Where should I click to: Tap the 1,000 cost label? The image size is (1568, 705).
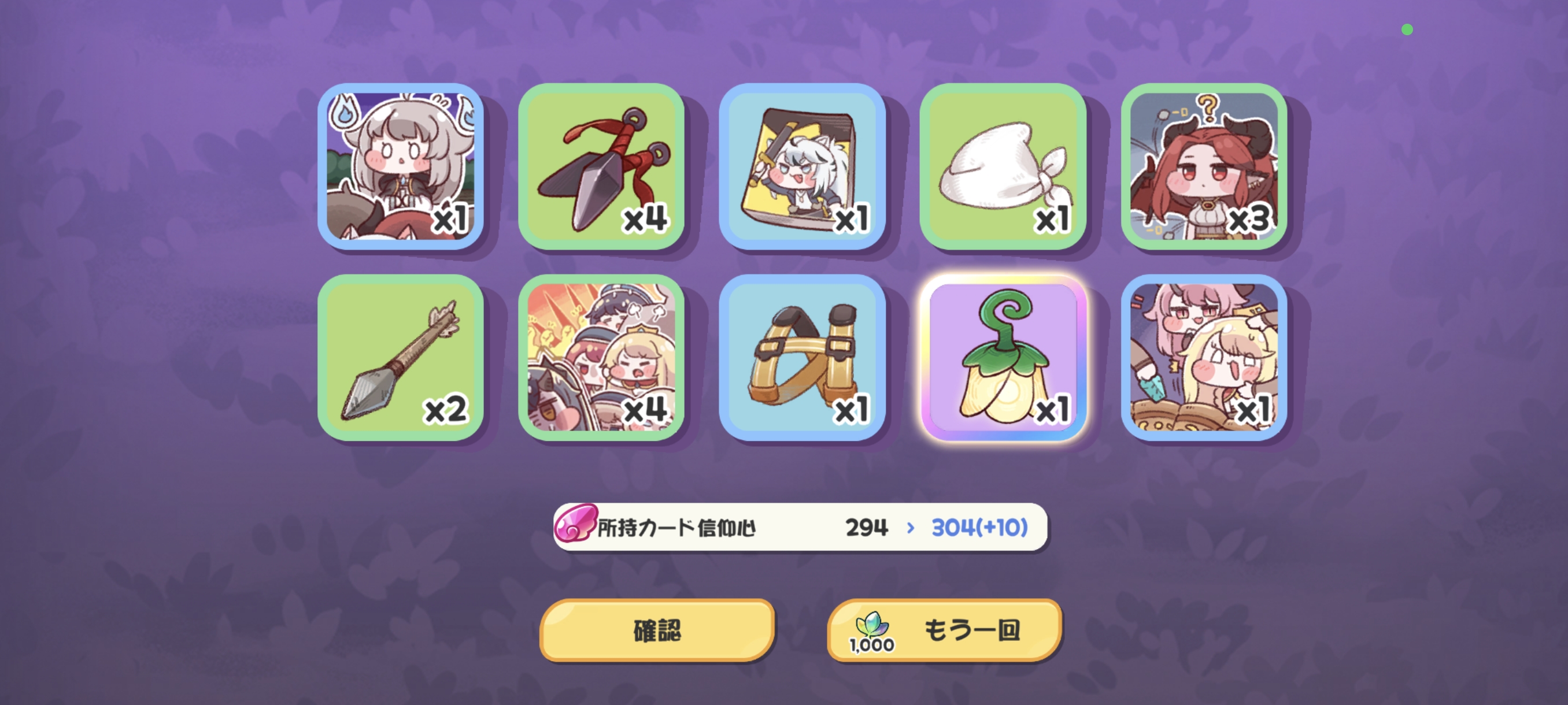click(872, 645)
